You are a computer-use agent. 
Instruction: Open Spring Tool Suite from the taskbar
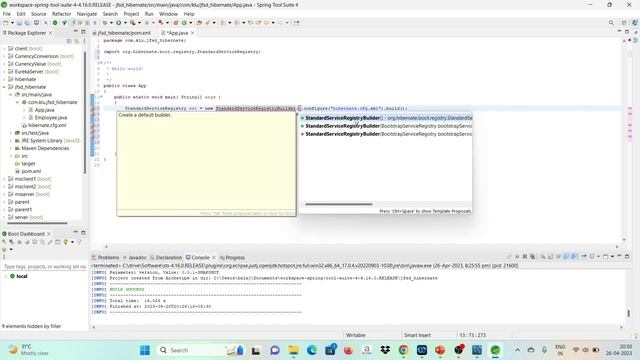coord(495,350)
